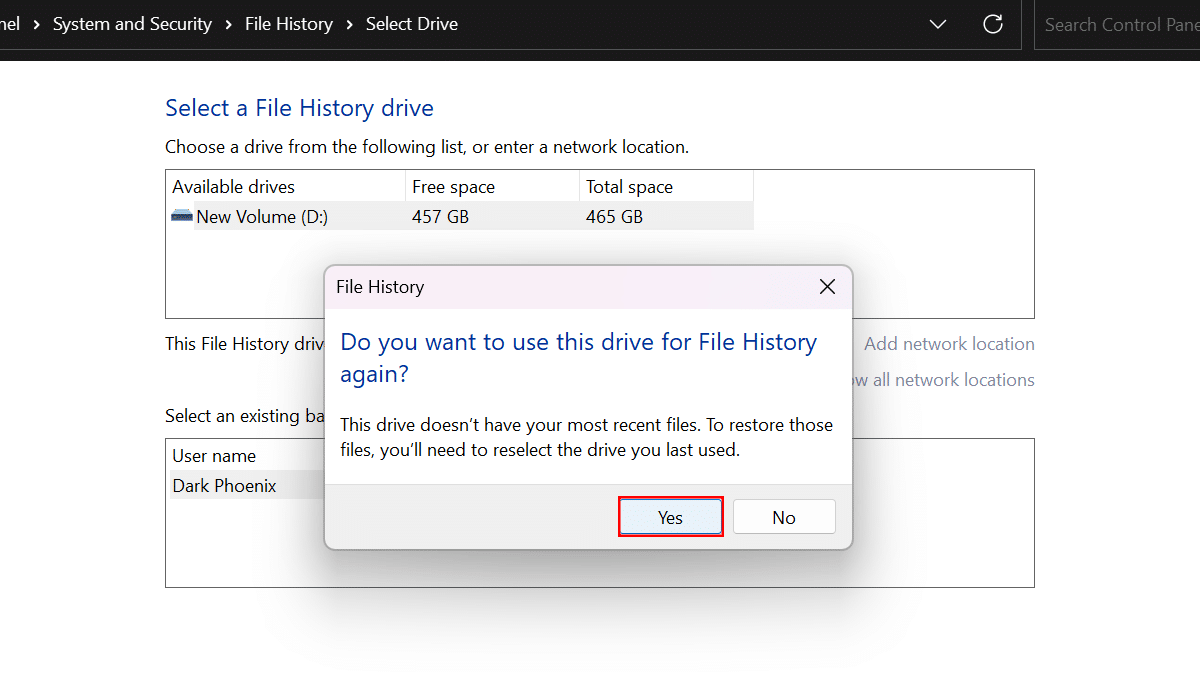Image resolution: width=1200 pixels, height=675 pixels.
Task: Close the File History dialog with X
Action: click(827, 287)
